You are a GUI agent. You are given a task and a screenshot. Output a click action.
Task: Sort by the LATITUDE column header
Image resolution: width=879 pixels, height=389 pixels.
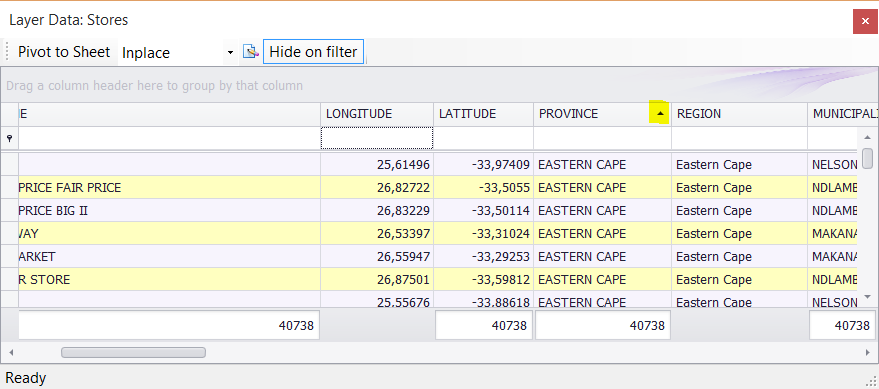tap(483, 114)
